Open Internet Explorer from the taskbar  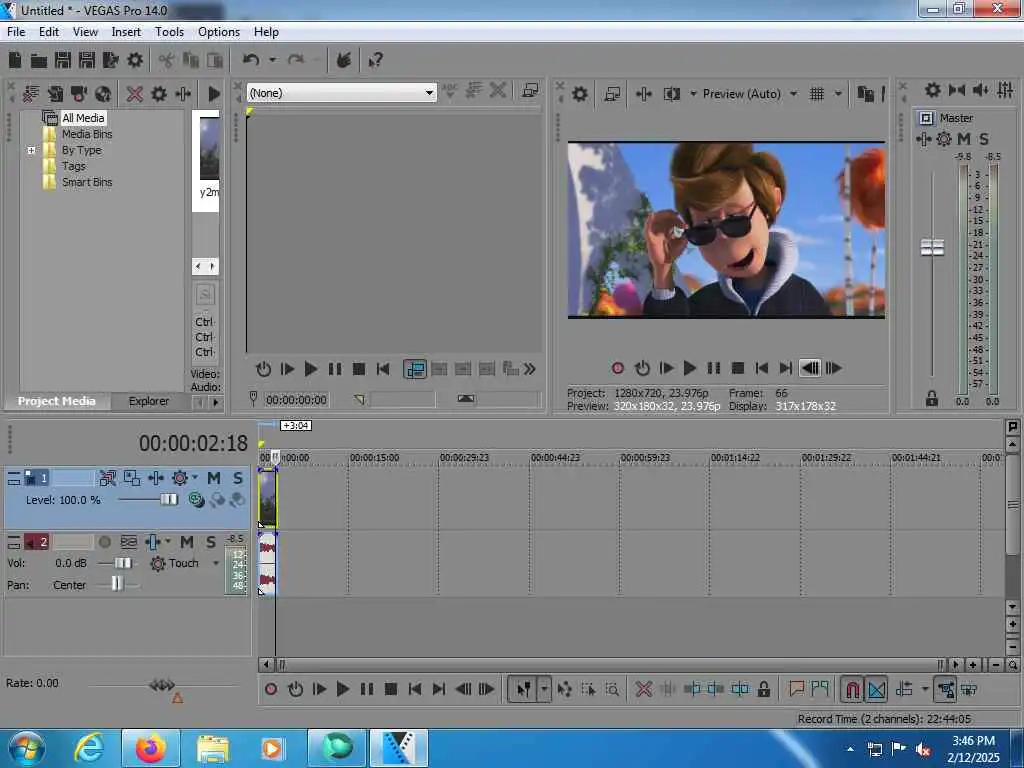pyautogui.click(x=89, y=748)
